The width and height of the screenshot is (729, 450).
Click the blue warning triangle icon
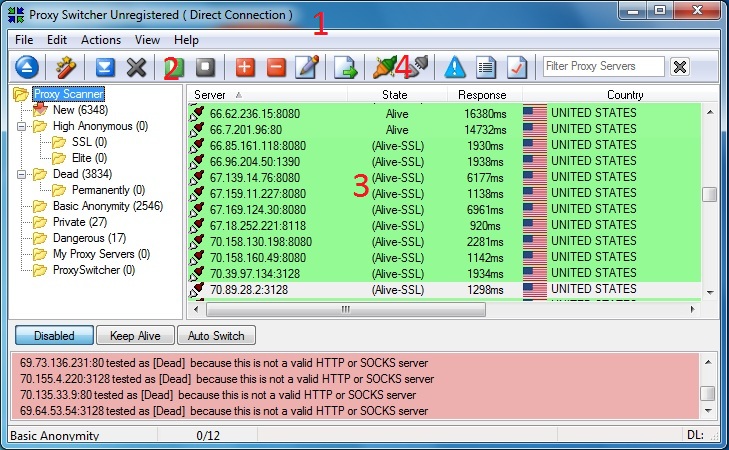tap(455, 67)
